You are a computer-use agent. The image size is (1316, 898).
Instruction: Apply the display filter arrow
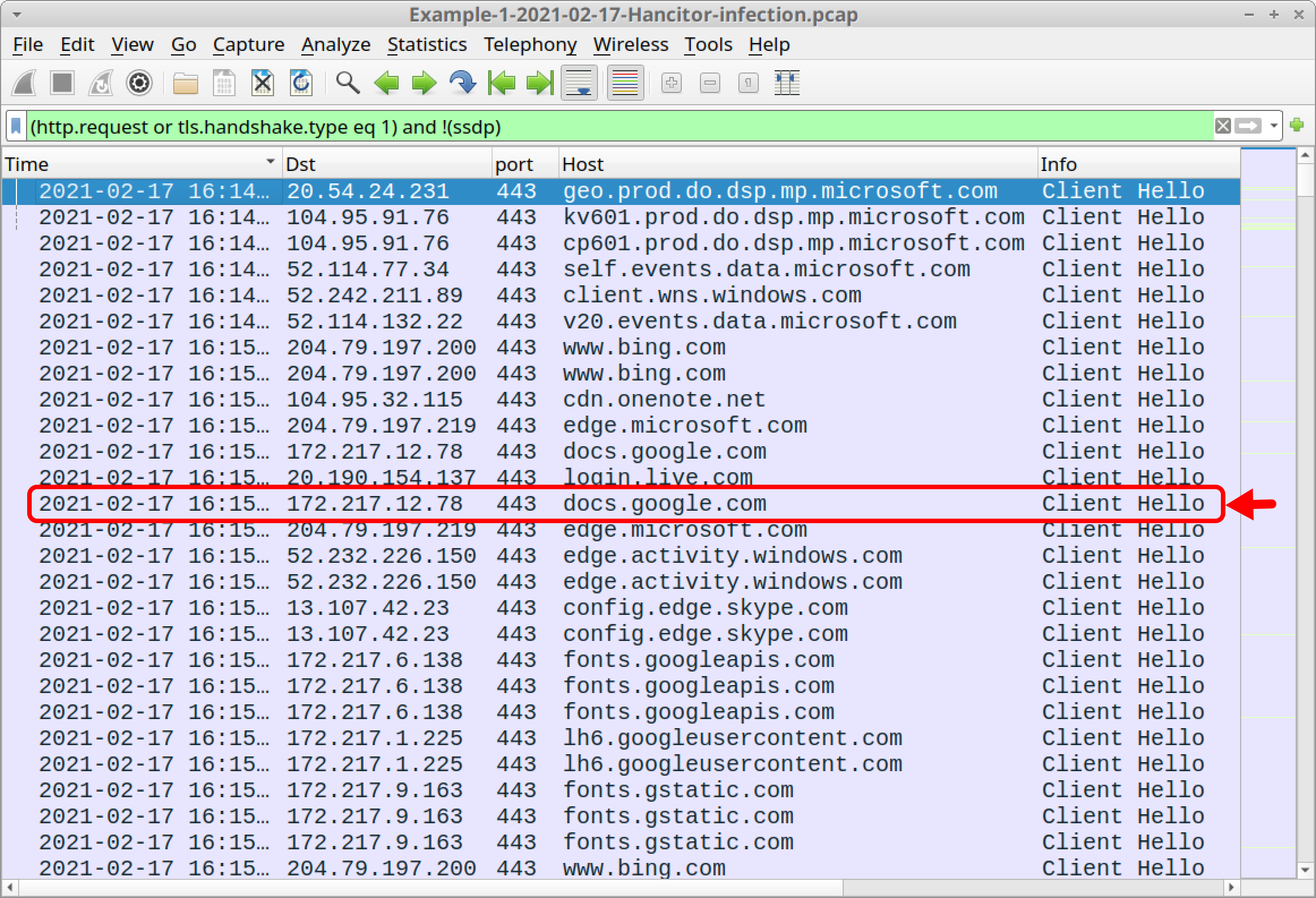(x=1248, y=126)
